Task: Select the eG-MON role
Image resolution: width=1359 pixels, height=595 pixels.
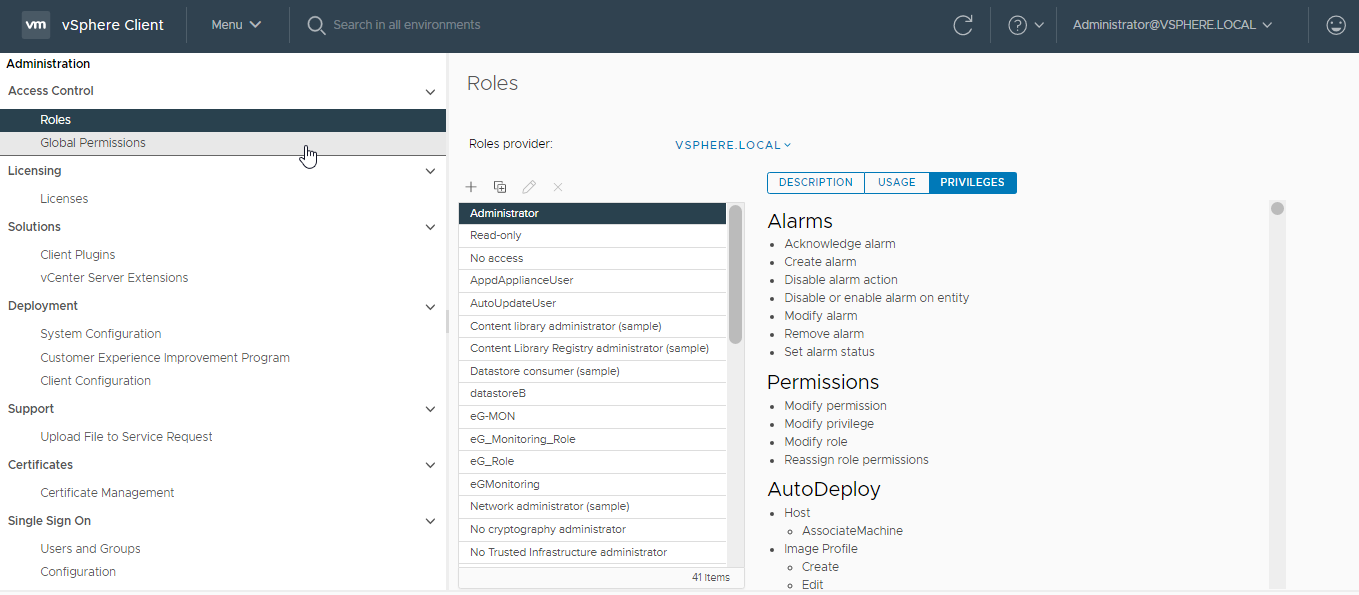Action: [x=592, y=416]
